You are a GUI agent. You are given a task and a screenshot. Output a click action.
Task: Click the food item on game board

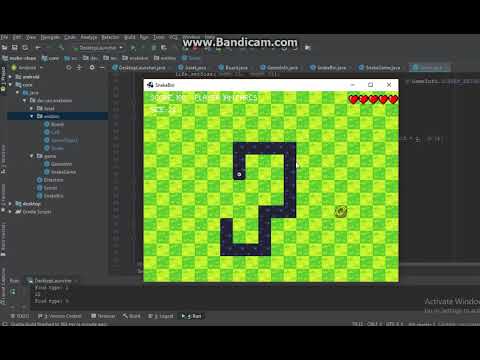[x=341, y=211]
